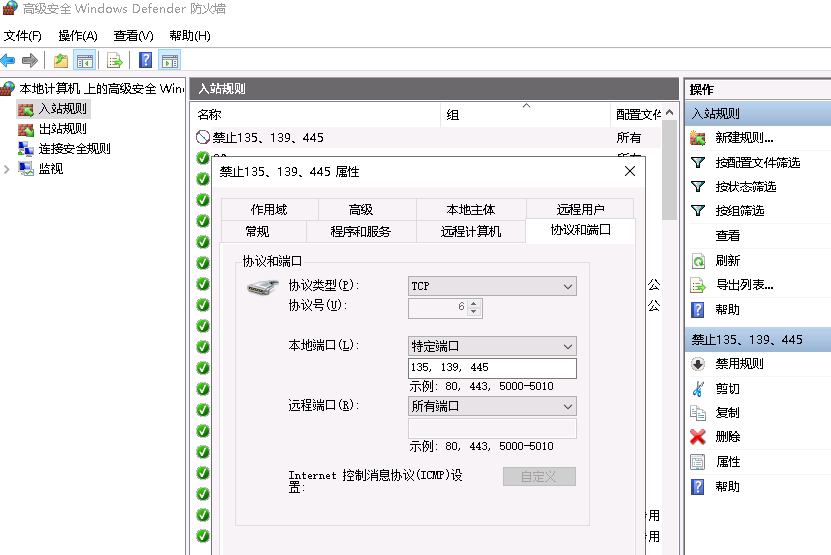The image size is (831, 555).
Task: Open the 协议类型 TCP dropdown
Action: pos(492,286)
